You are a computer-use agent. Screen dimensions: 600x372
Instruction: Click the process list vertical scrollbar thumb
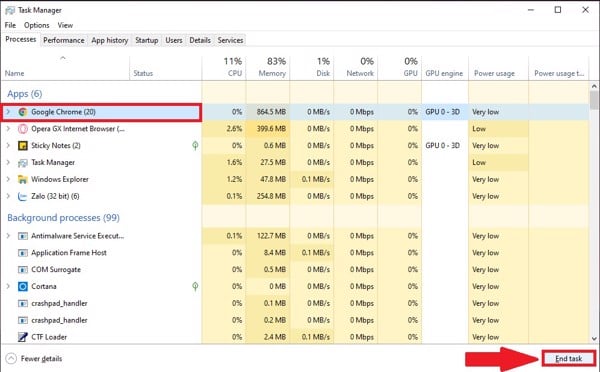point(594,100)
